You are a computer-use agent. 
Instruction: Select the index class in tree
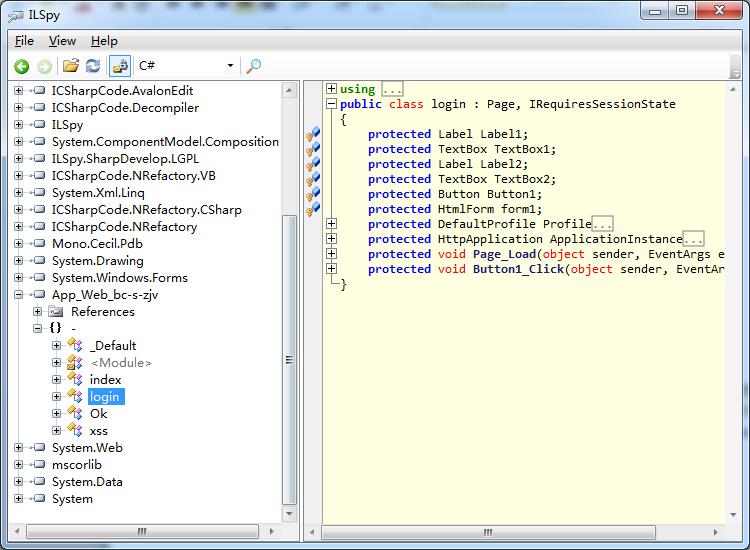[x=105, y=380]
